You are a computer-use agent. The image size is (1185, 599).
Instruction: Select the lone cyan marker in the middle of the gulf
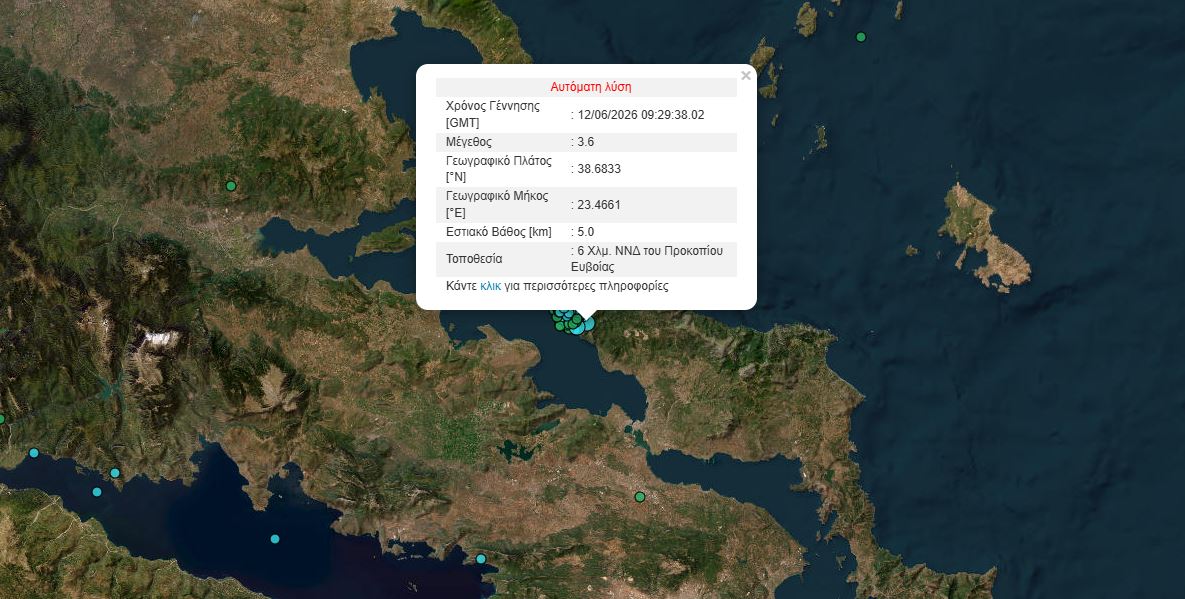tap(275, 539)
